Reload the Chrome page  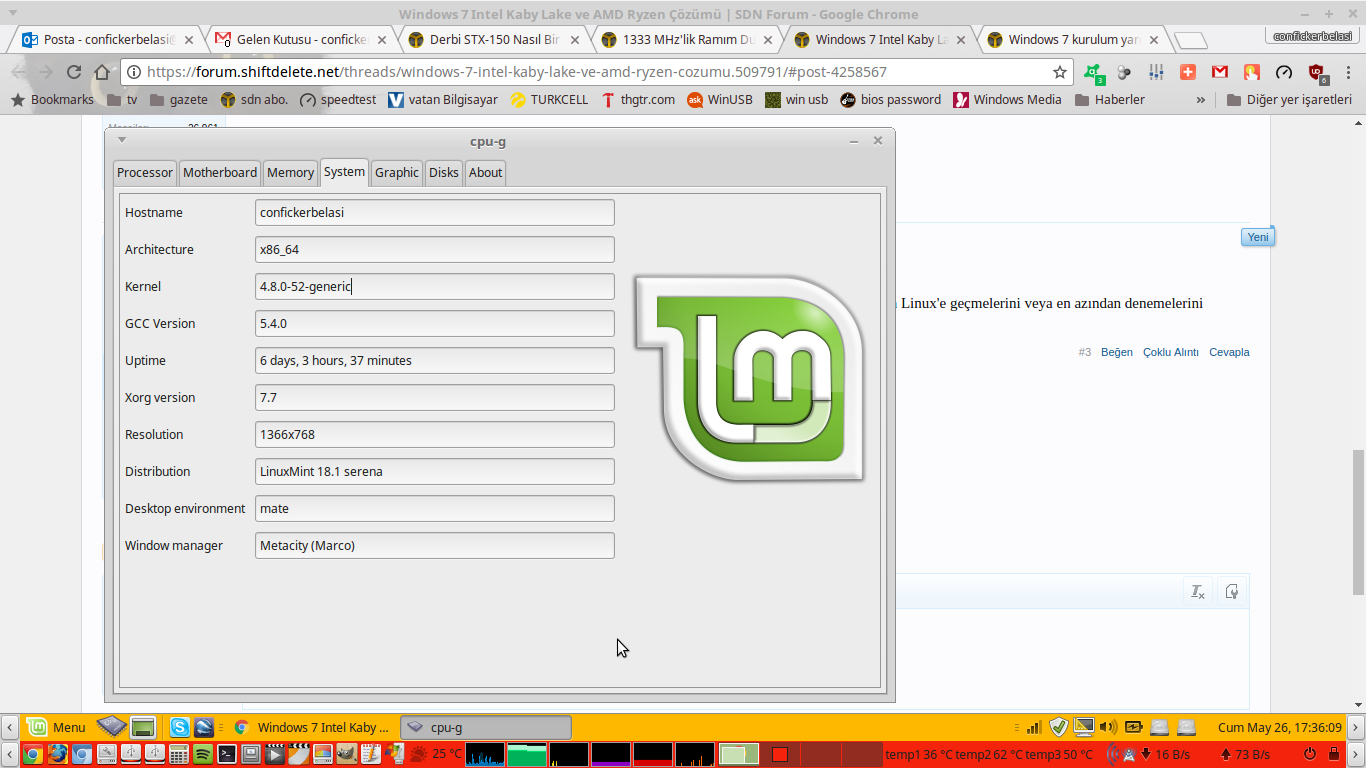pos(73,72)
